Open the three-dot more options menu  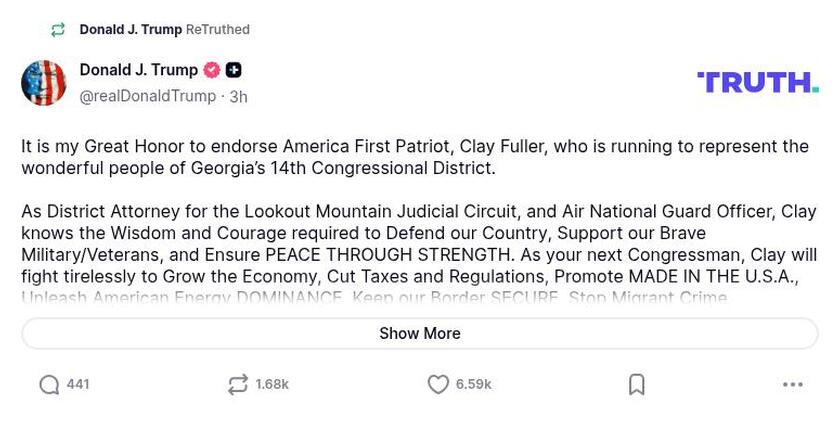(x=793, y=385)
